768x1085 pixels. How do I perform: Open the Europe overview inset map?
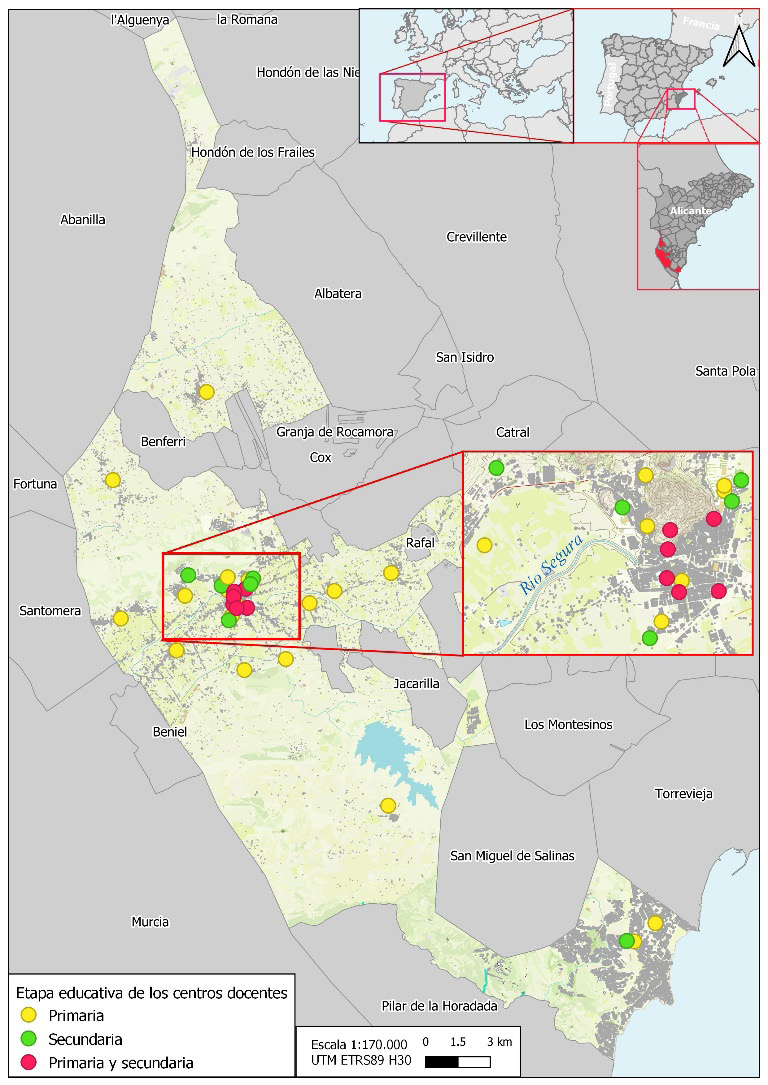(x=466, y=76)
